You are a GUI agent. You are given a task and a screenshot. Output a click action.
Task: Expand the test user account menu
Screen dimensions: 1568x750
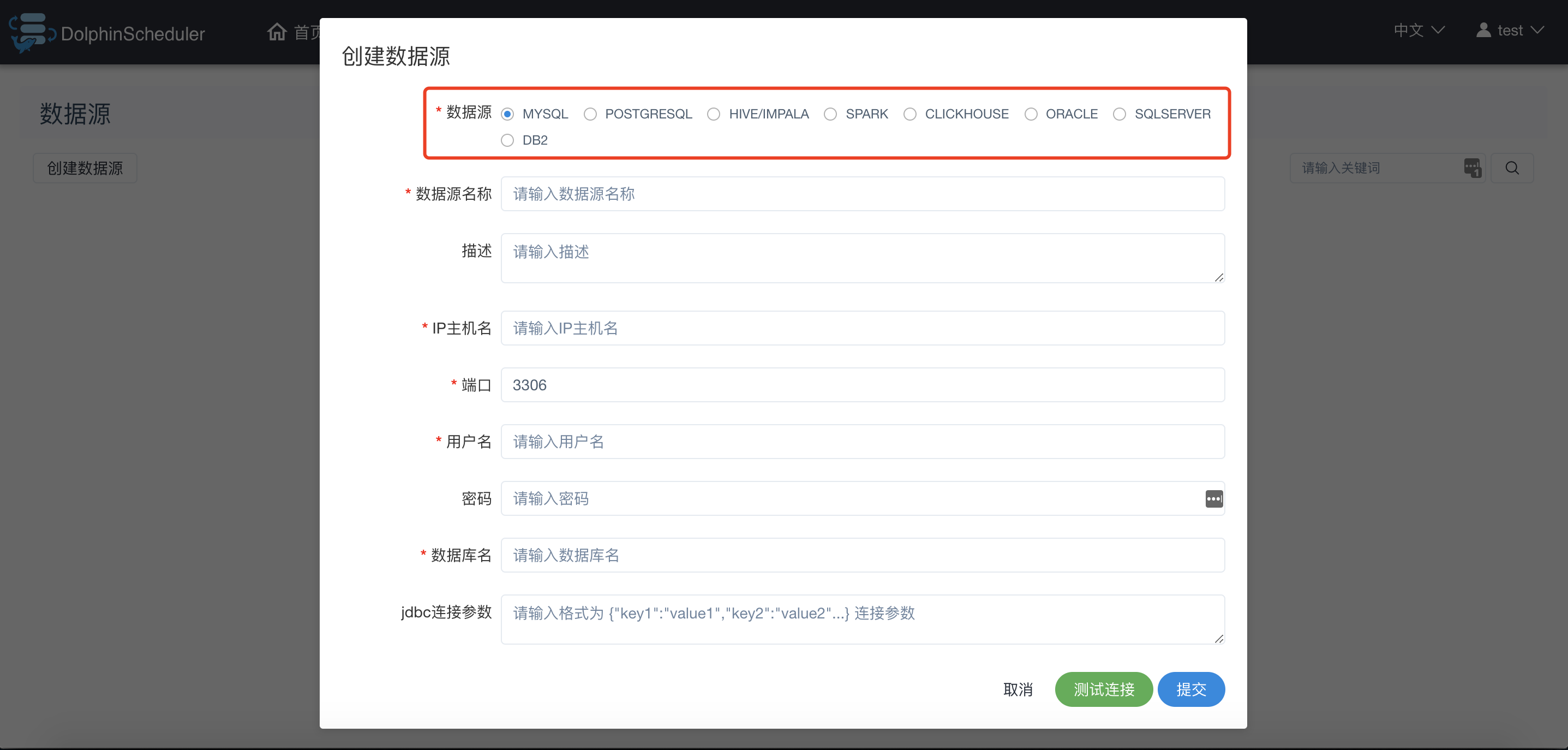click(x=1510, y=30)
